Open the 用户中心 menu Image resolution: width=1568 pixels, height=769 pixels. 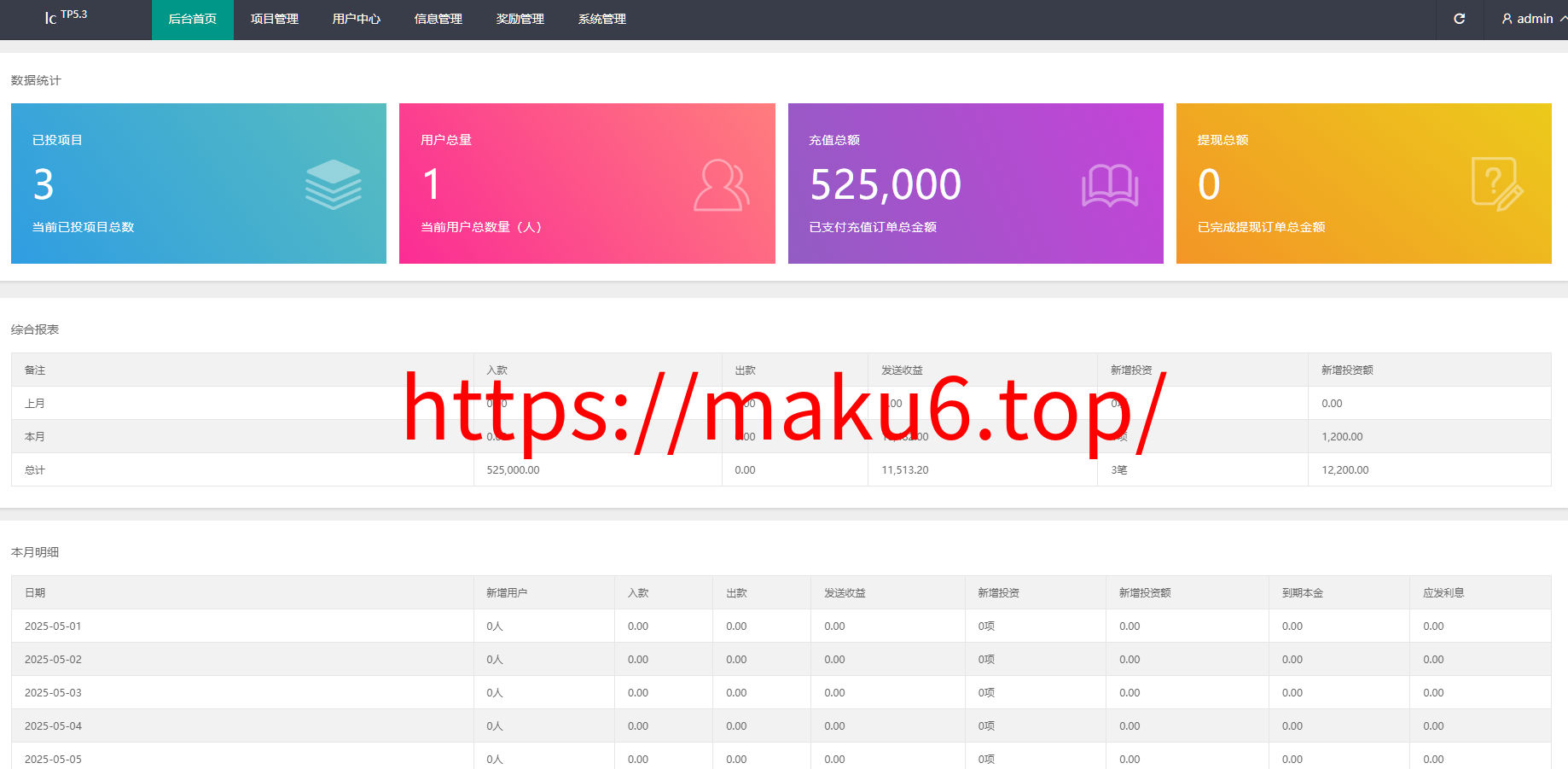coord(357,20)
